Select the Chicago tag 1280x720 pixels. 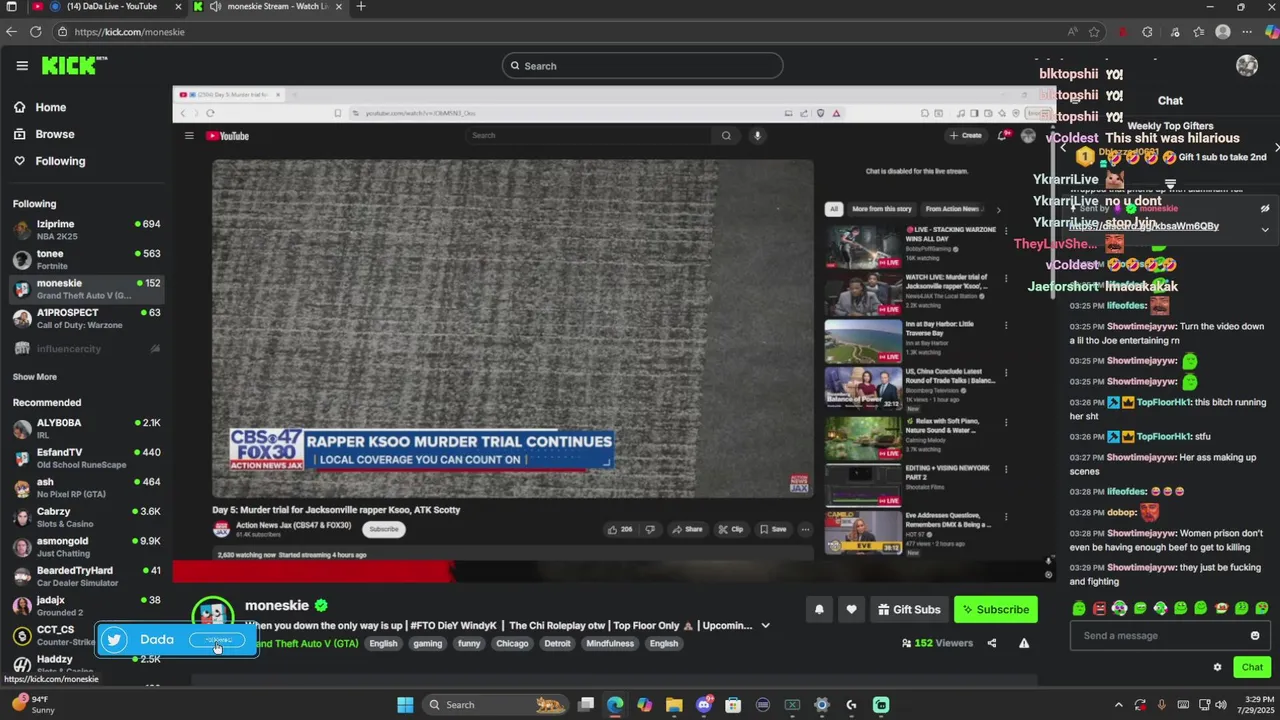tap(512, 644)
